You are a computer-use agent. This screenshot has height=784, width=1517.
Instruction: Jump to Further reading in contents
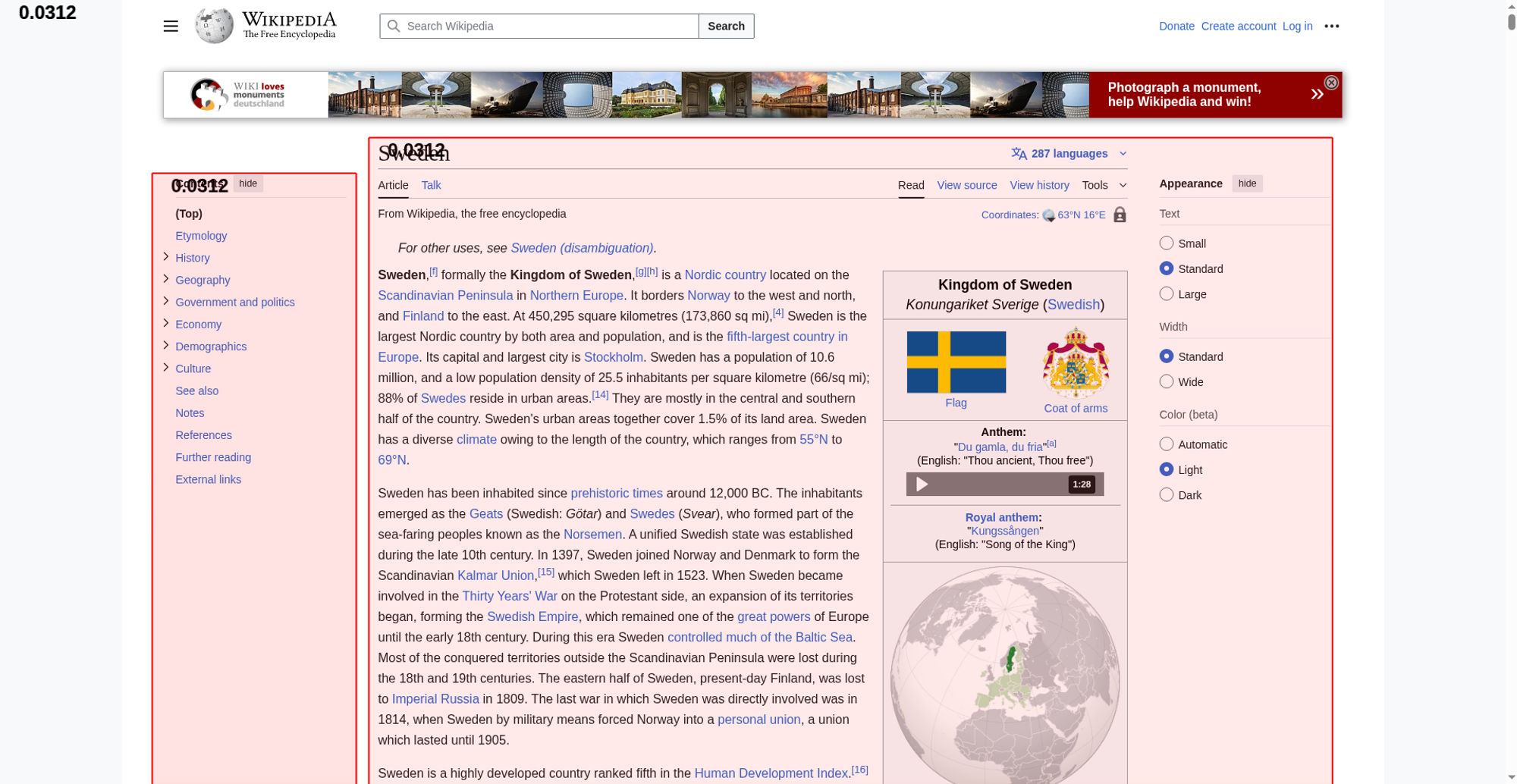(x=213, y=457)
